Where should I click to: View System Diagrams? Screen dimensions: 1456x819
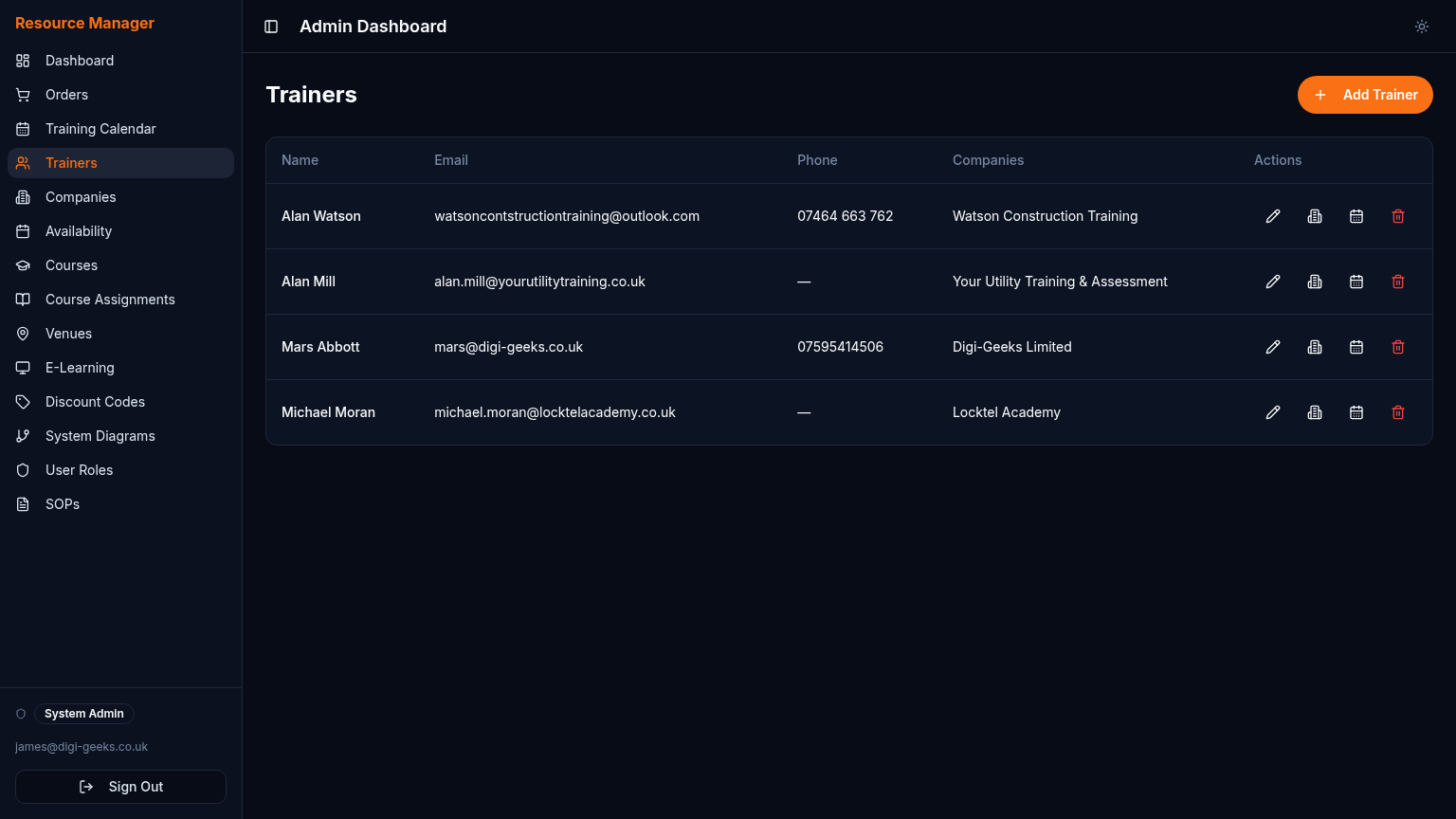point(120,436)
